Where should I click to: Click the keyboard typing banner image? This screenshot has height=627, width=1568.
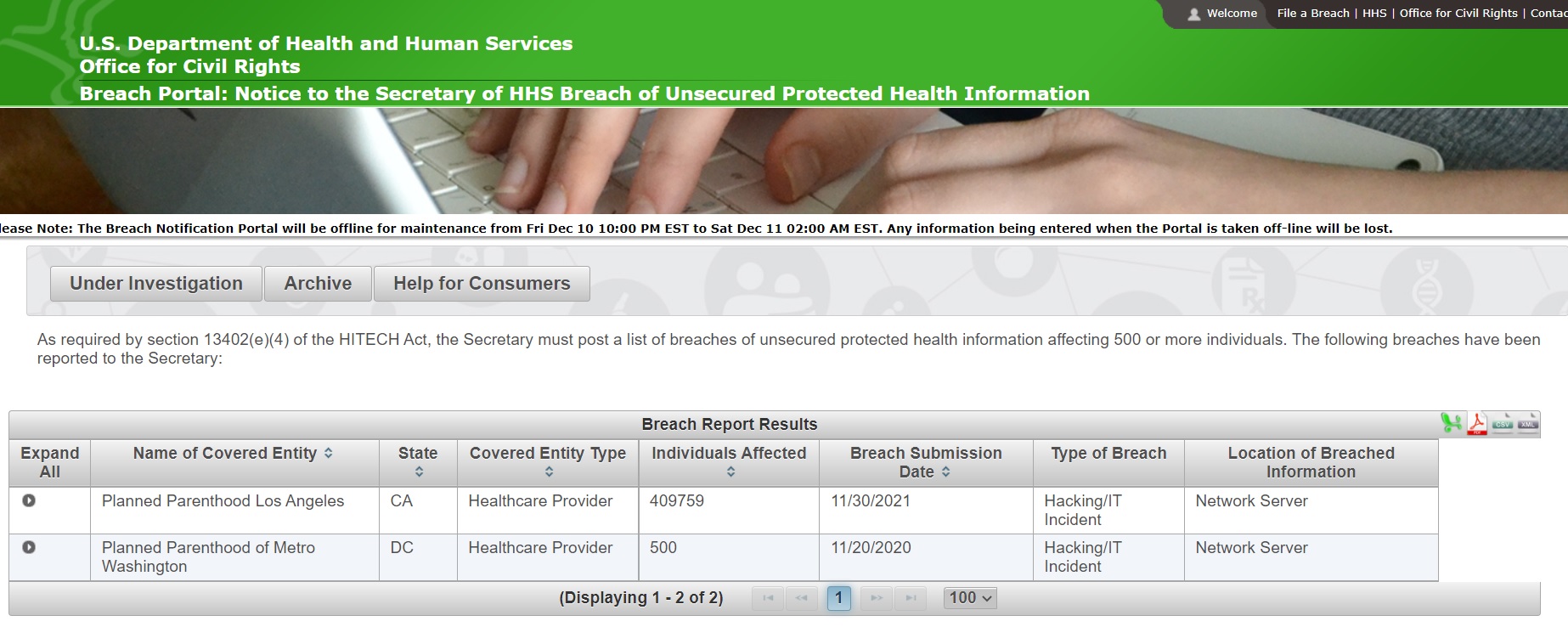click(784, 161)
